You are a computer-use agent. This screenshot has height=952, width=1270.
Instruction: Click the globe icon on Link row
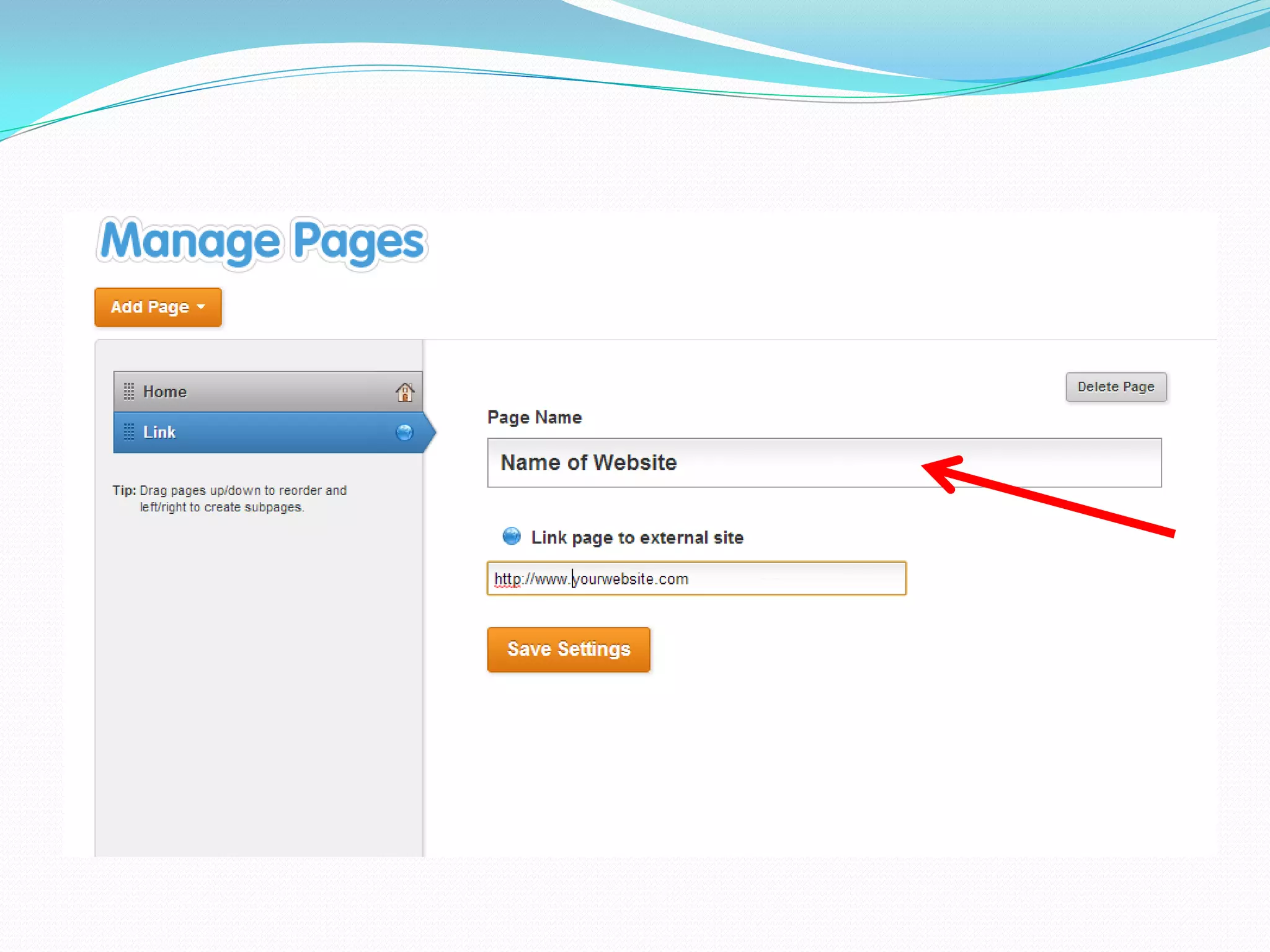[404, 432]
